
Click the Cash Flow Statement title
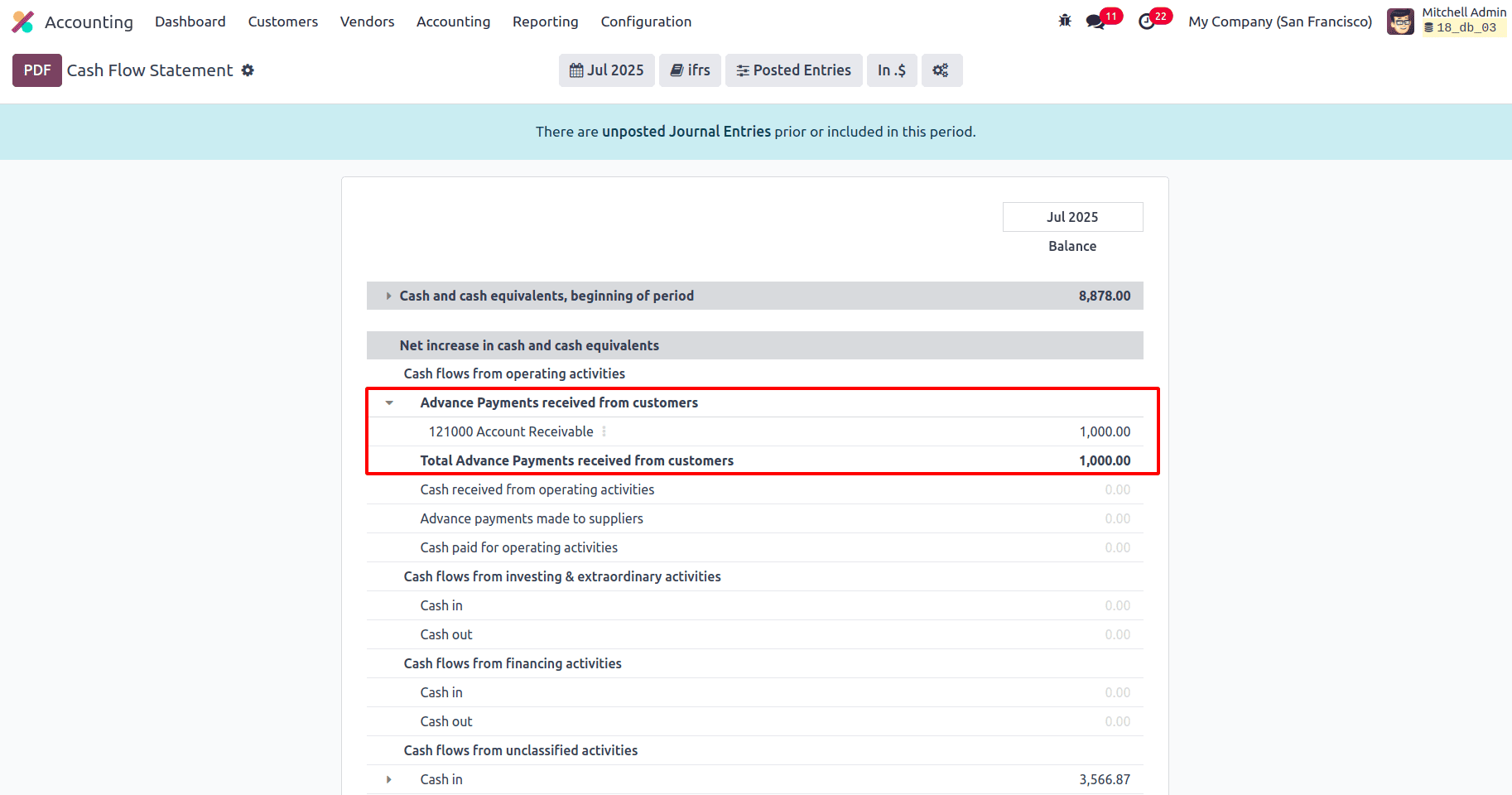pyautogui.click(x=150, y=70)
